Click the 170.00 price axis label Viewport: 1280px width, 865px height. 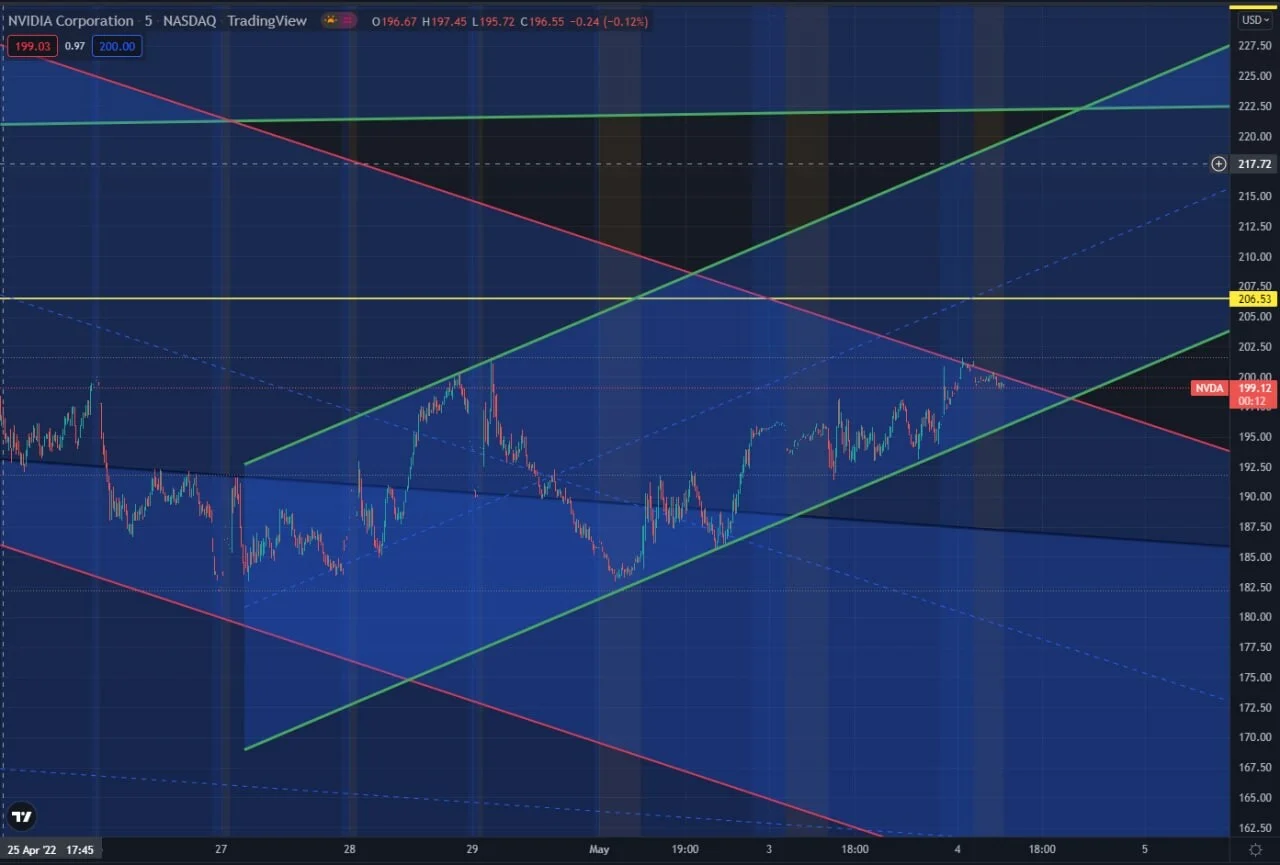coord(1254,737)
